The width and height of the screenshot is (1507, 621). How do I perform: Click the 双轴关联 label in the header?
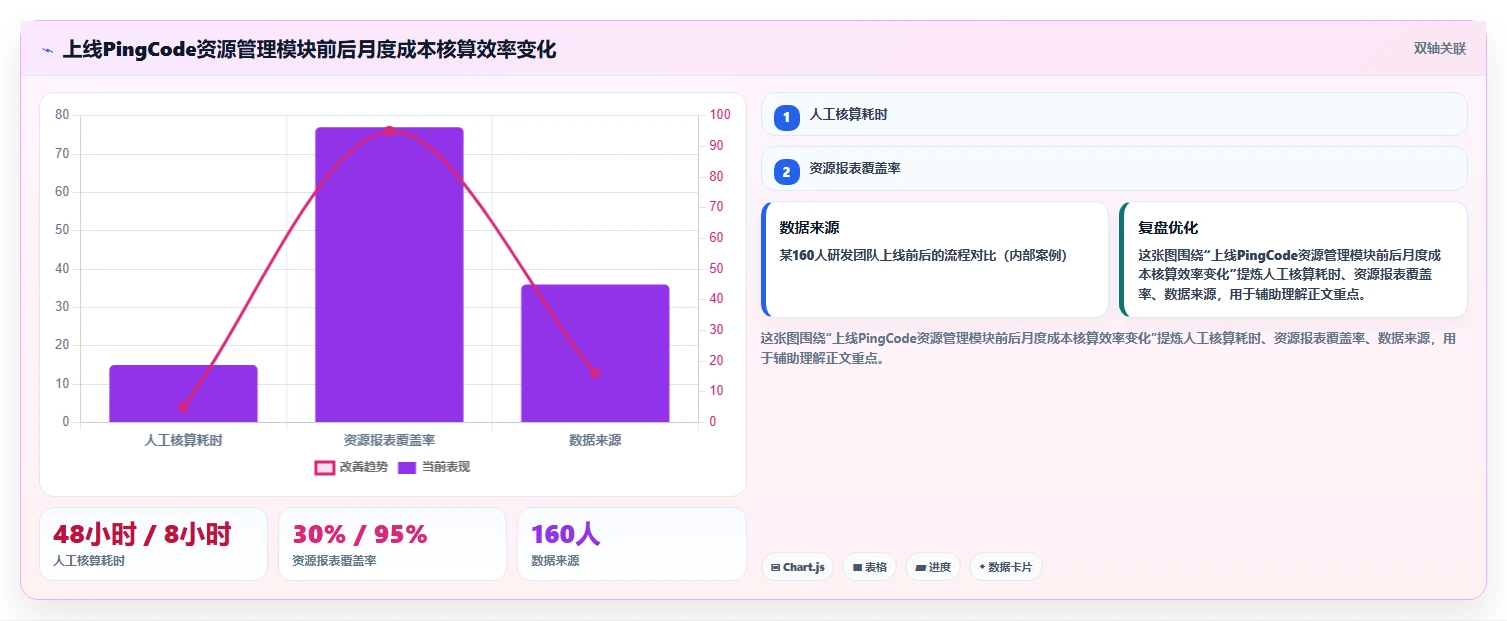pyautogui.click(x=1439, y=49)
